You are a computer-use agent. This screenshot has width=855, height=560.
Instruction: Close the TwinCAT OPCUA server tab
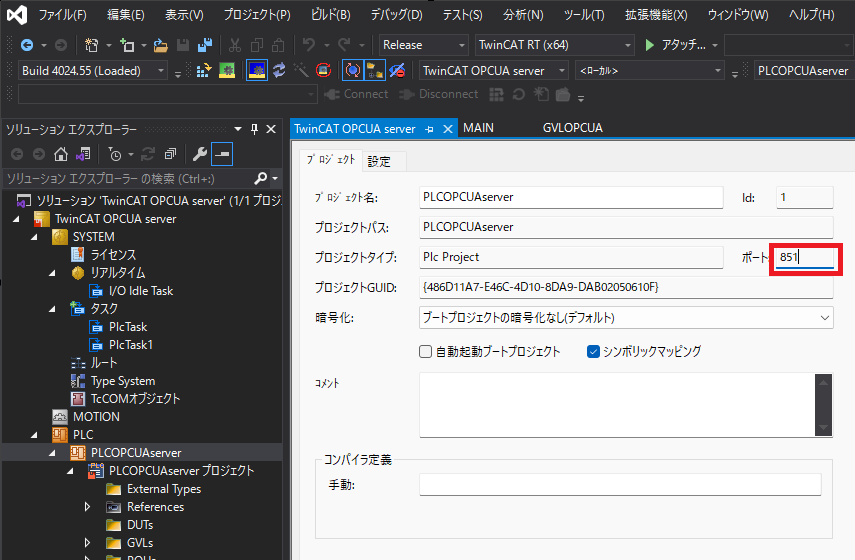tap(448, 129)
